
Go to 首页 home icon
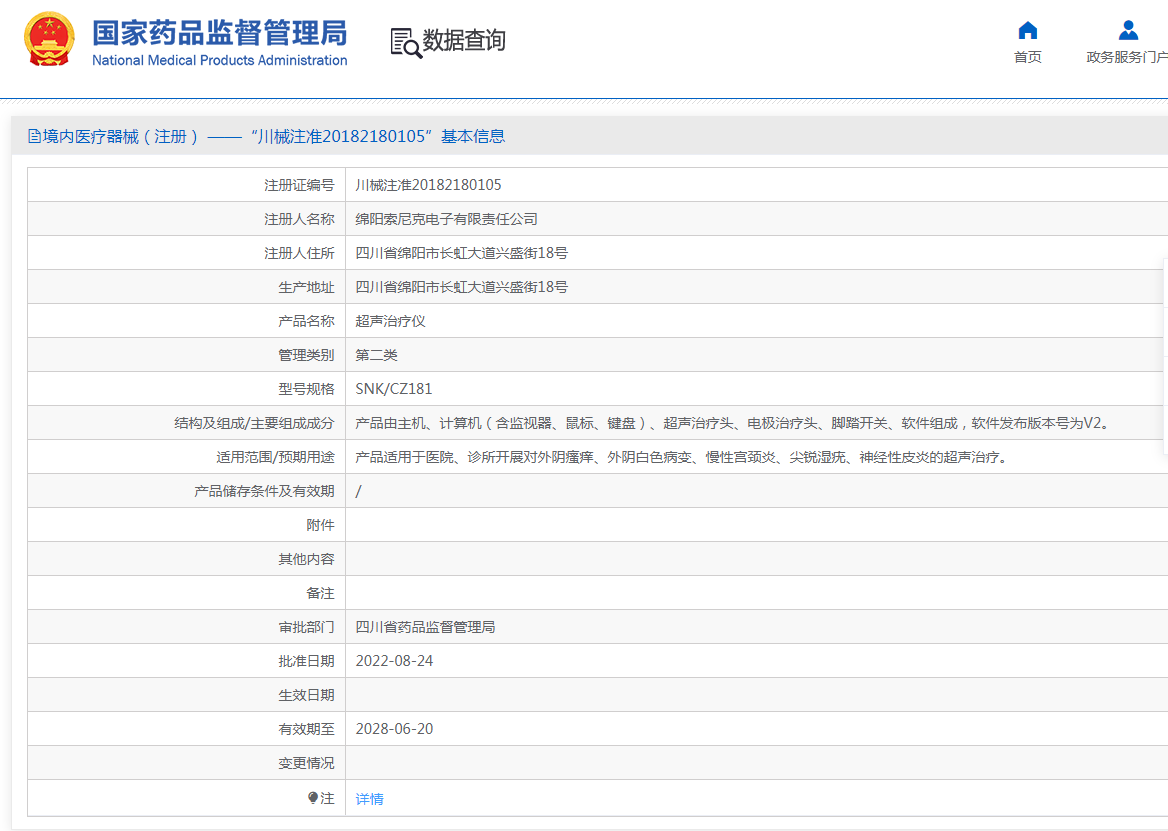[x=1027, y=31]
